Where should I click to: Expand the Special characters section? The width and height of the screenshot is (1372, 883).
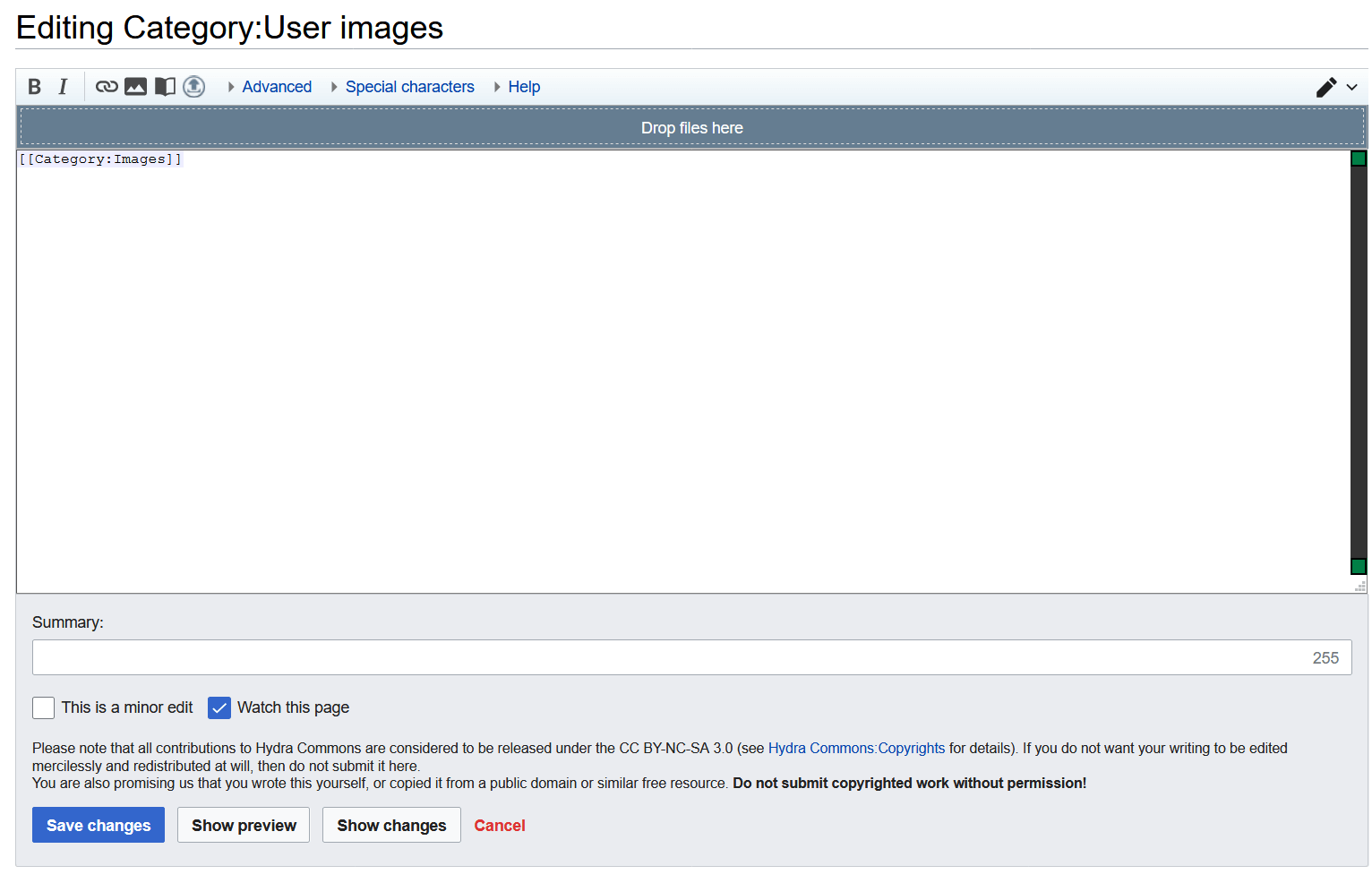coord(409,87)
